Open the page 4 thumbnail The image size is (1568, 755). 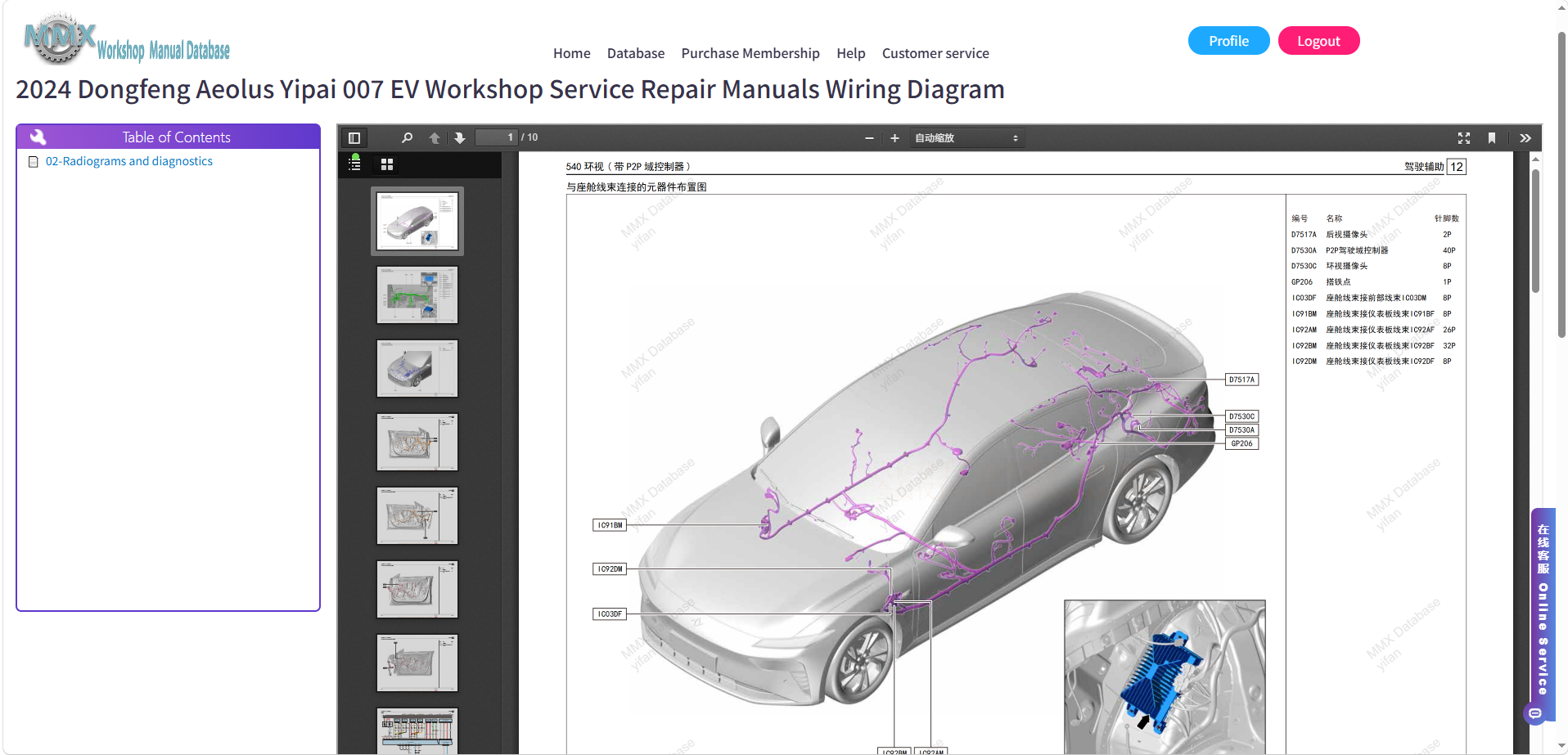417,442
